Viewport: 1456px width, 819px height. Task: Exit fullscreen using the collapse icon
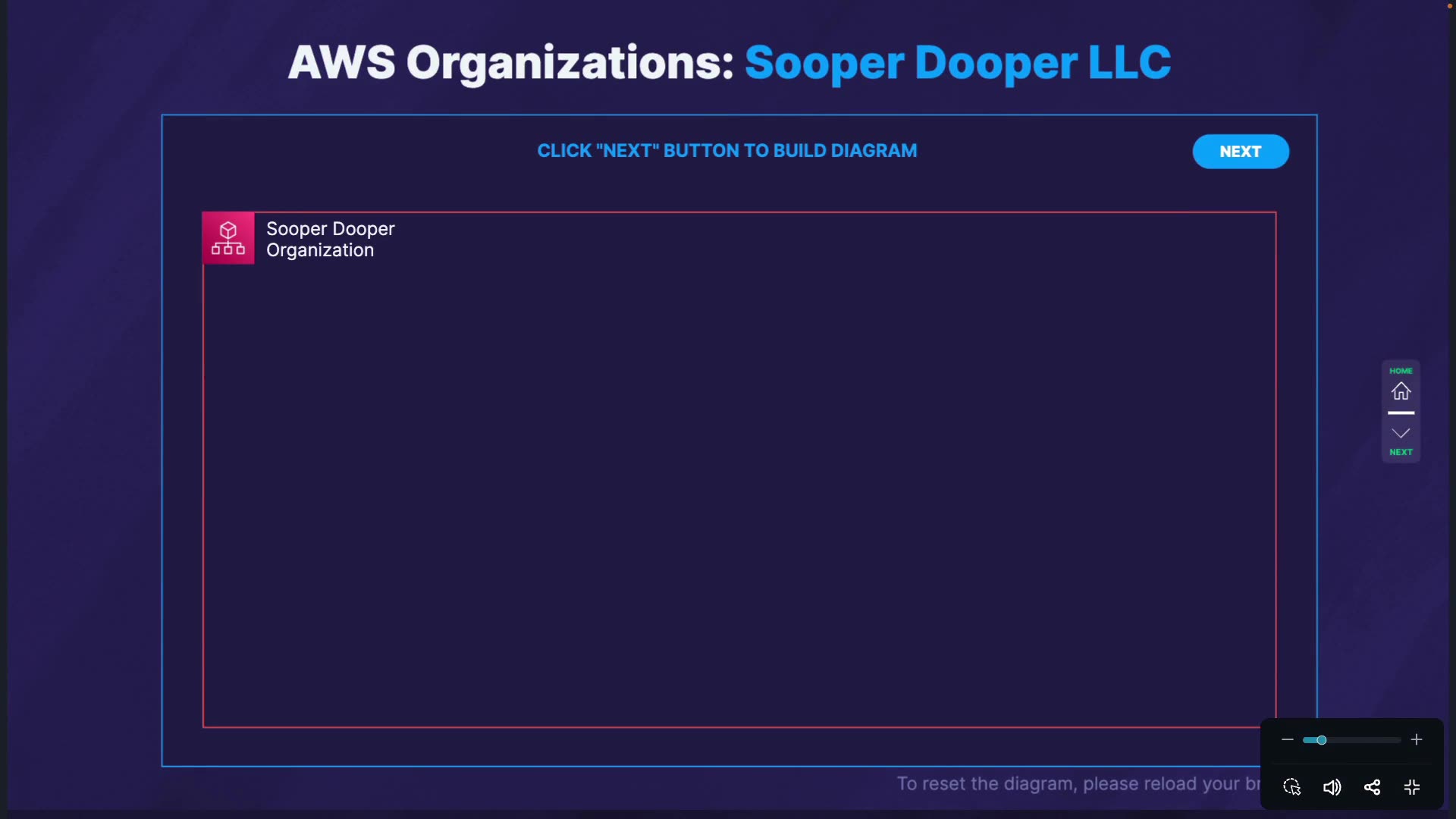[x=1411, y=787]
